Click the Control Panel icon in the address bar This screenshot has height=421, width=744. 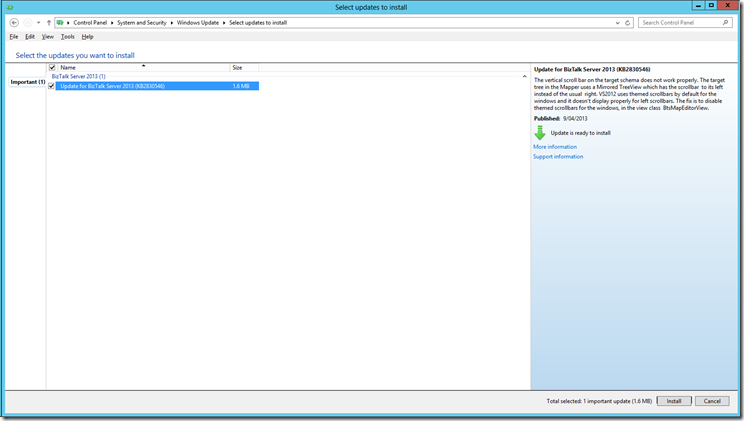point(60,22)
